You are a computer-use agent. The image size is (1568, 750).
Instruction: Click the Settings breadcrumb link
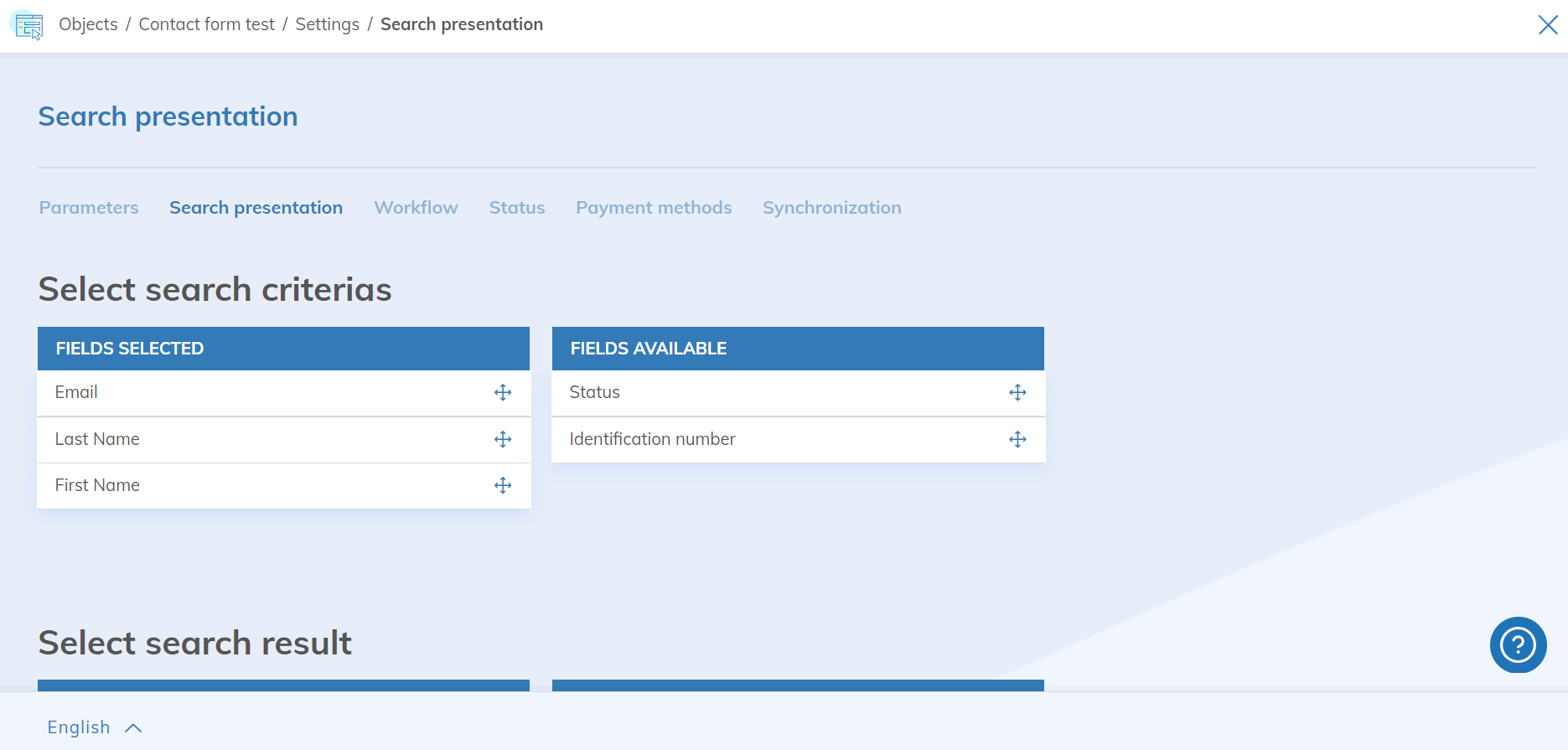(x=327, y=24)
